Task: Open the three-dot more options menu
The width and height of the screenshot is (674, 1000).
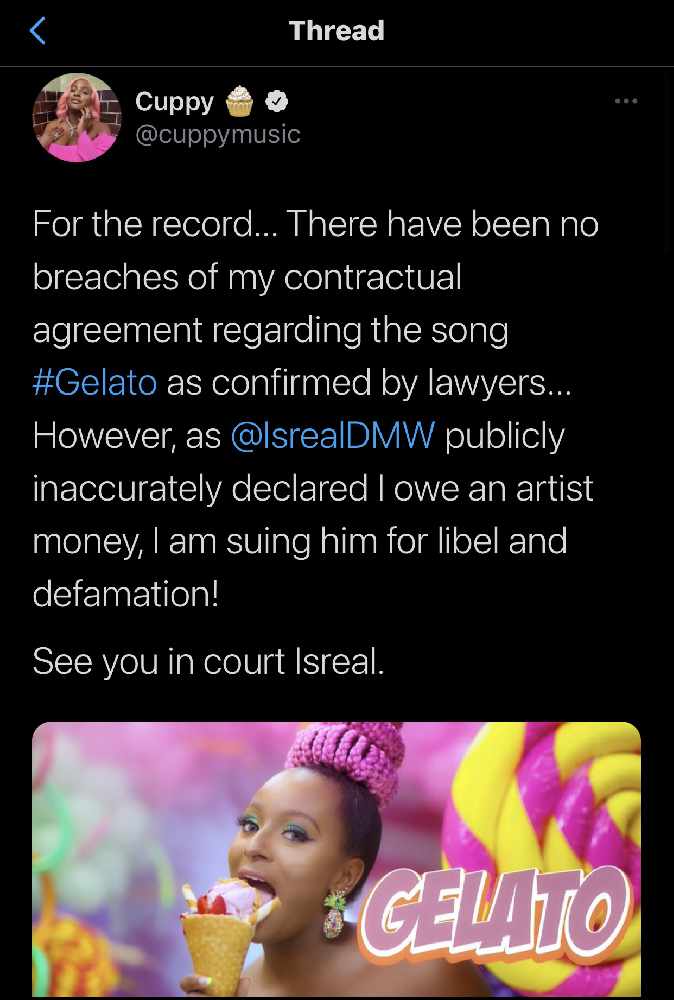Action: pos(626,101)
